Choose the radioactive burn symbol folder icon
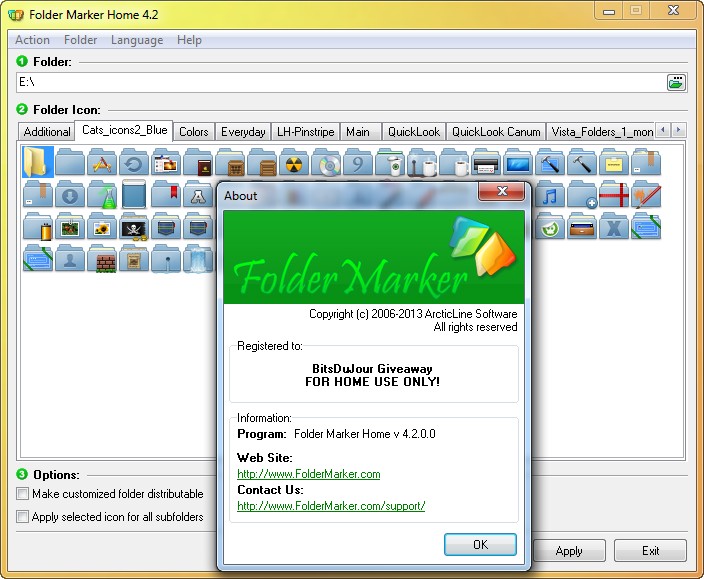Screen dimensions: 704x579 pyautogui.click(x=294, y=162)
